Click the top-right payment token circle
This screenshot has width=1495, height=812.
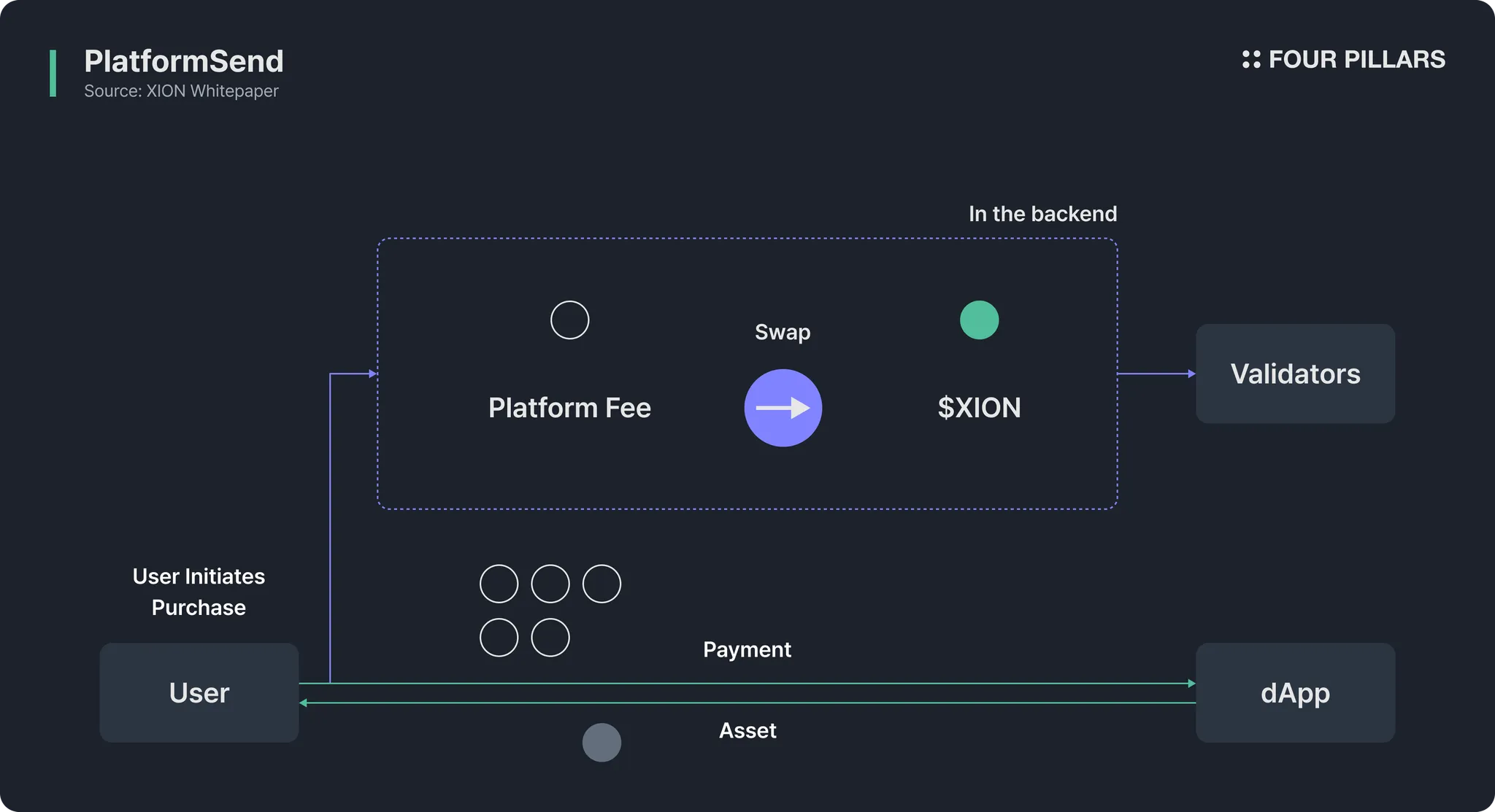(x=602, y=584)
